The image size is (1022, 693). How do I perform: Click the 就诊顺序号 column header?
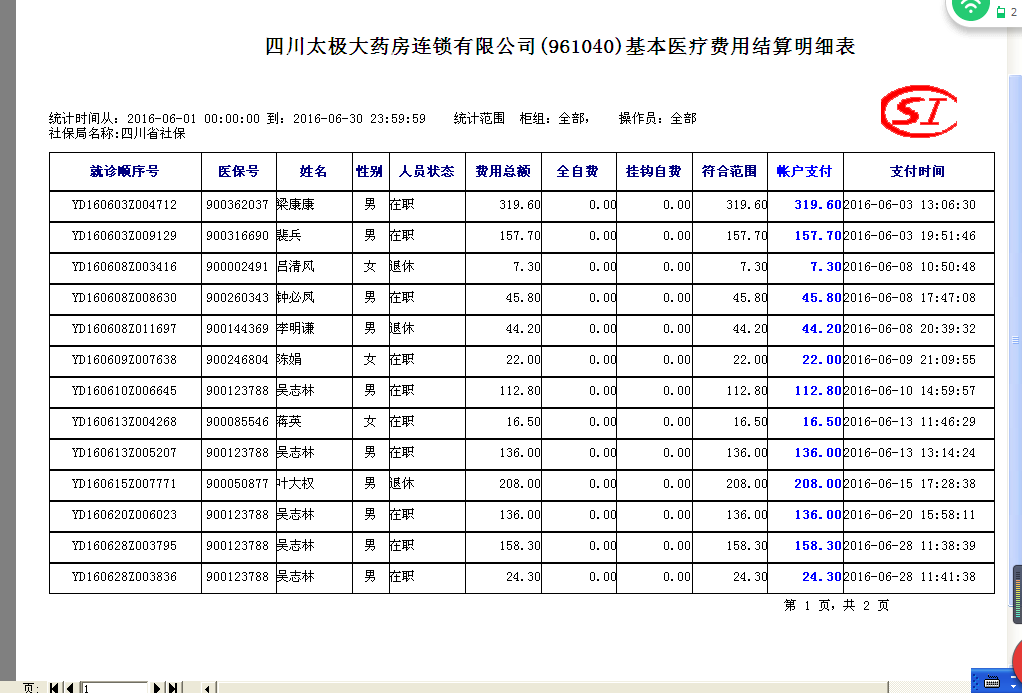[124, 171]
